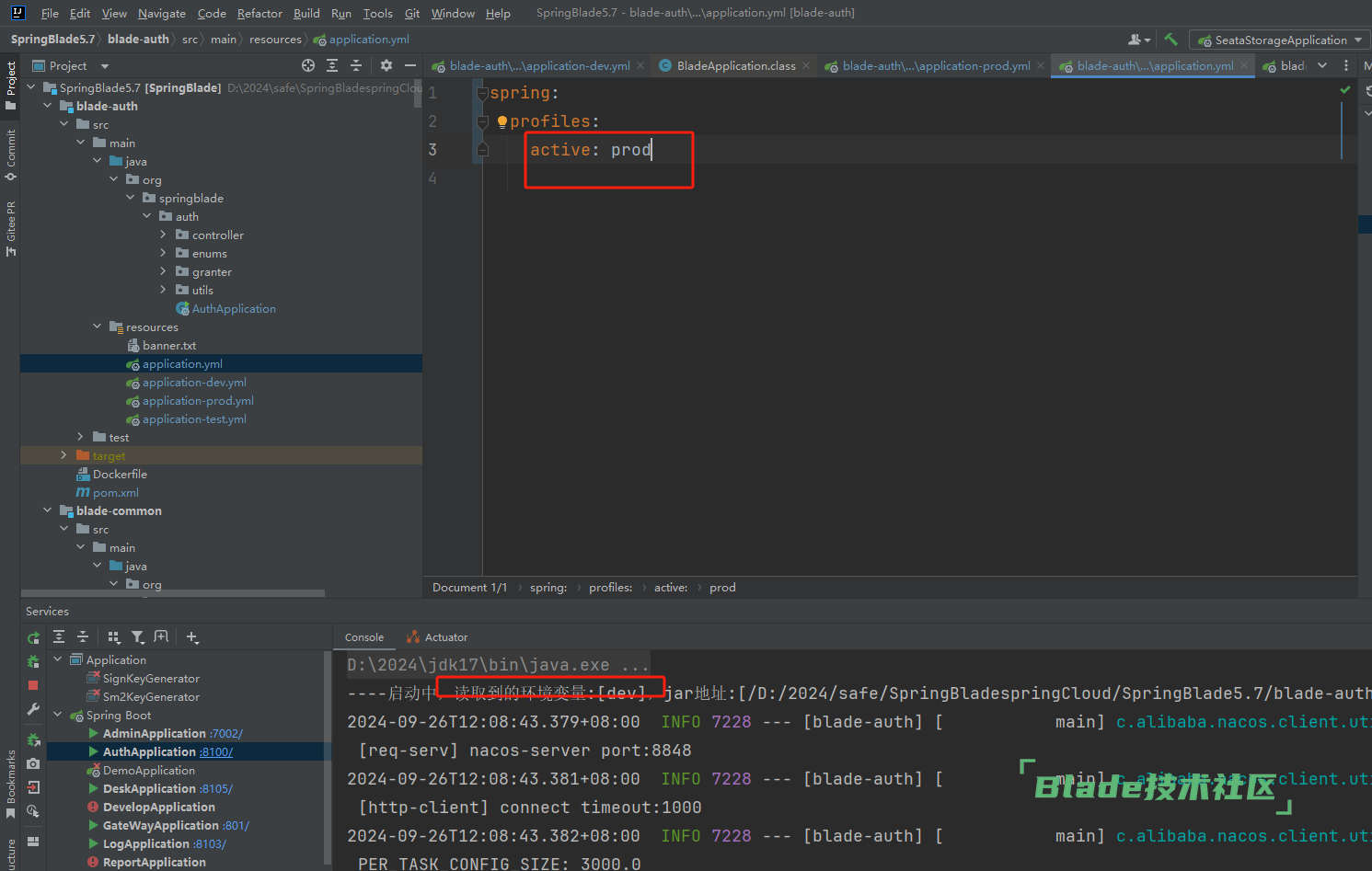This screenshot has width=1372, height=871.
Task: Open the AdminApplication :7002/ port link
Action: [225, 733]
